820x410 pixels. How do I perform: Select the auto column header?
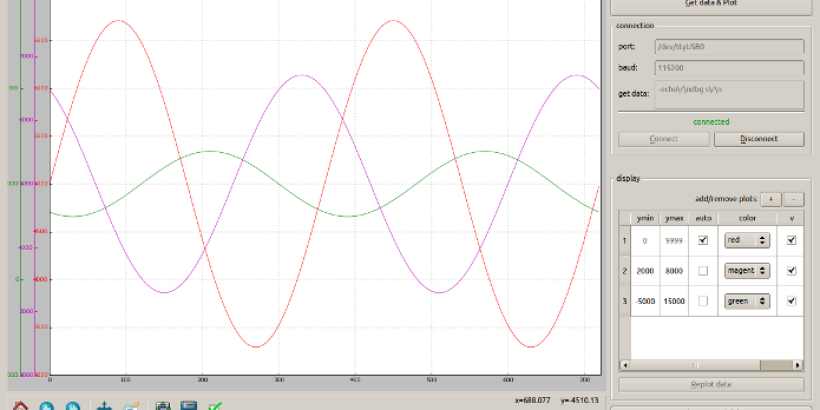tap(703, 218)
